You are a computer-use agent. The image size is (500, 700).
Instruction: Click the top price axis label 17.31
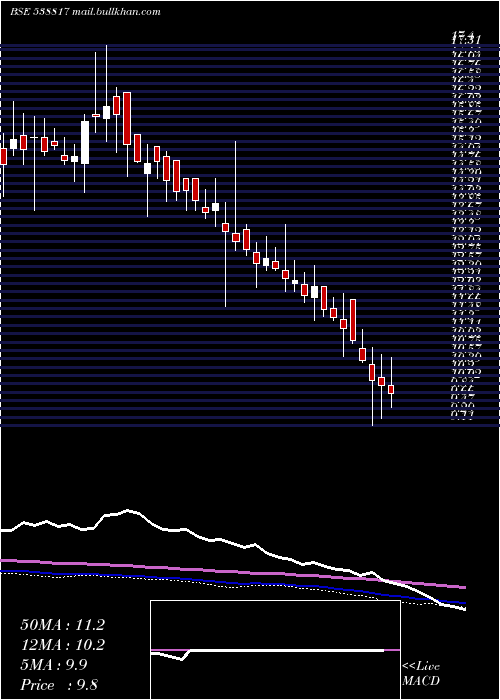(466, 39)
